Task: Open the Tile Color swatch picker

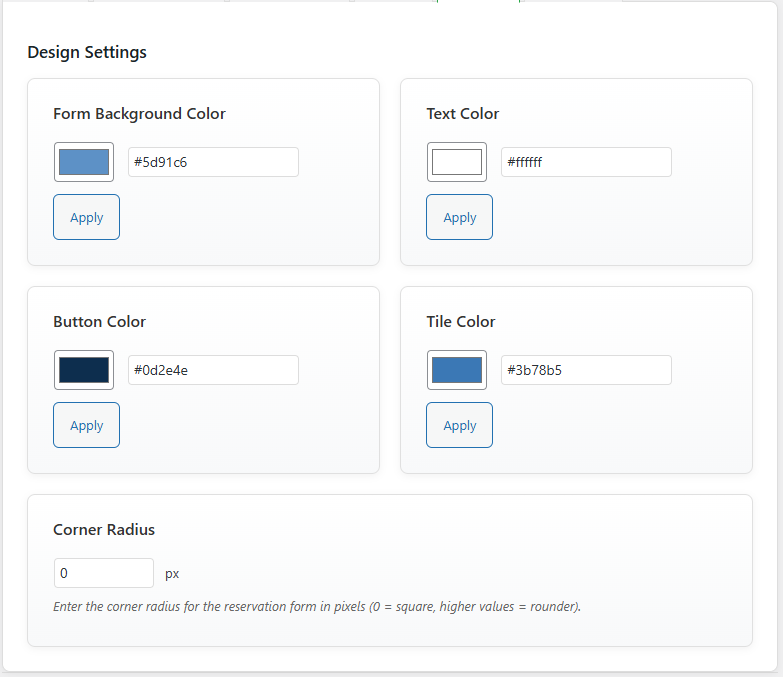Action: (x=456, y=370)
